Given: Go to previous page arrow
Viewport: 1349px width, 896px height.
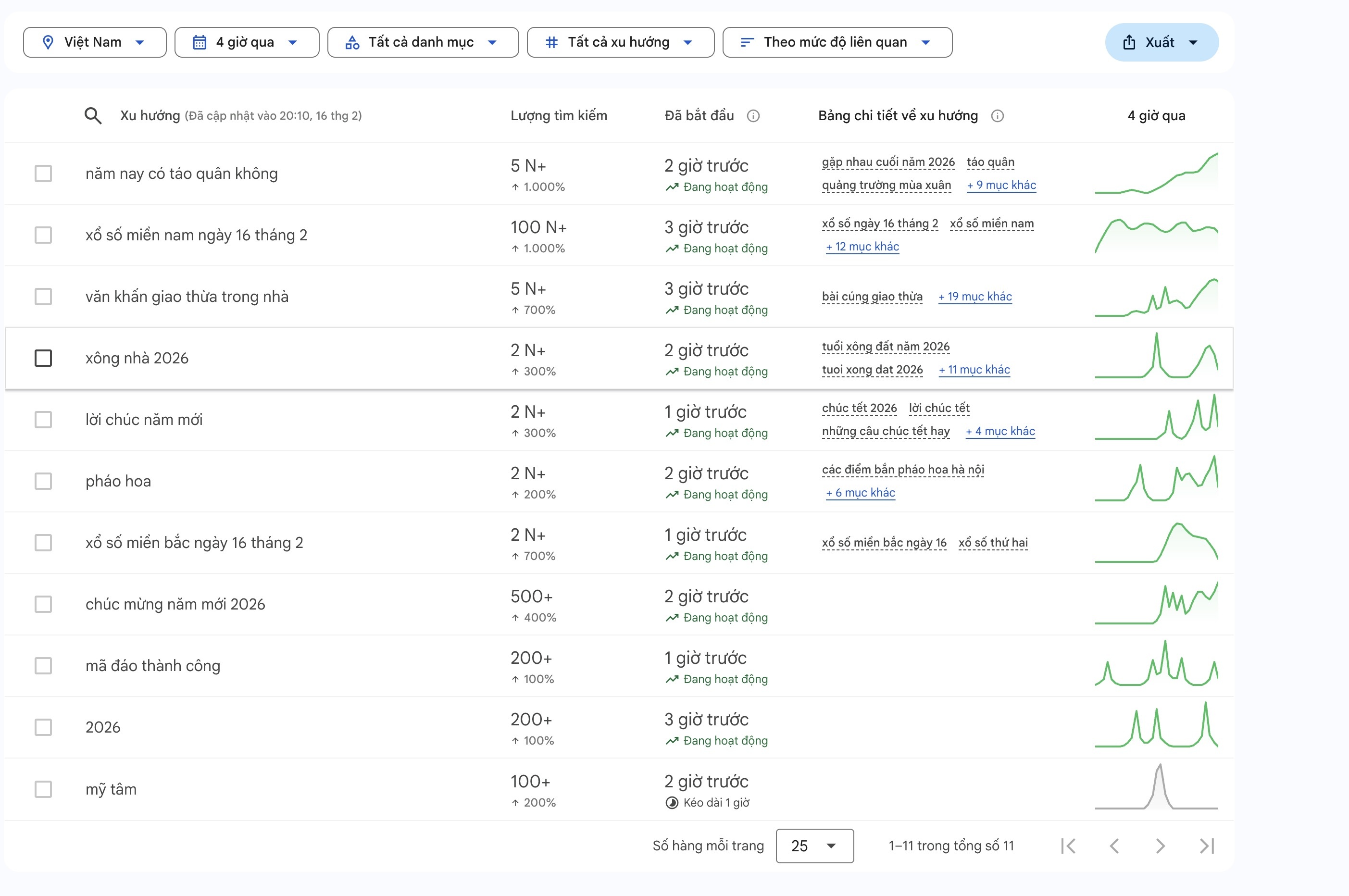Looking at the screenshot, I should [1114, 846].
